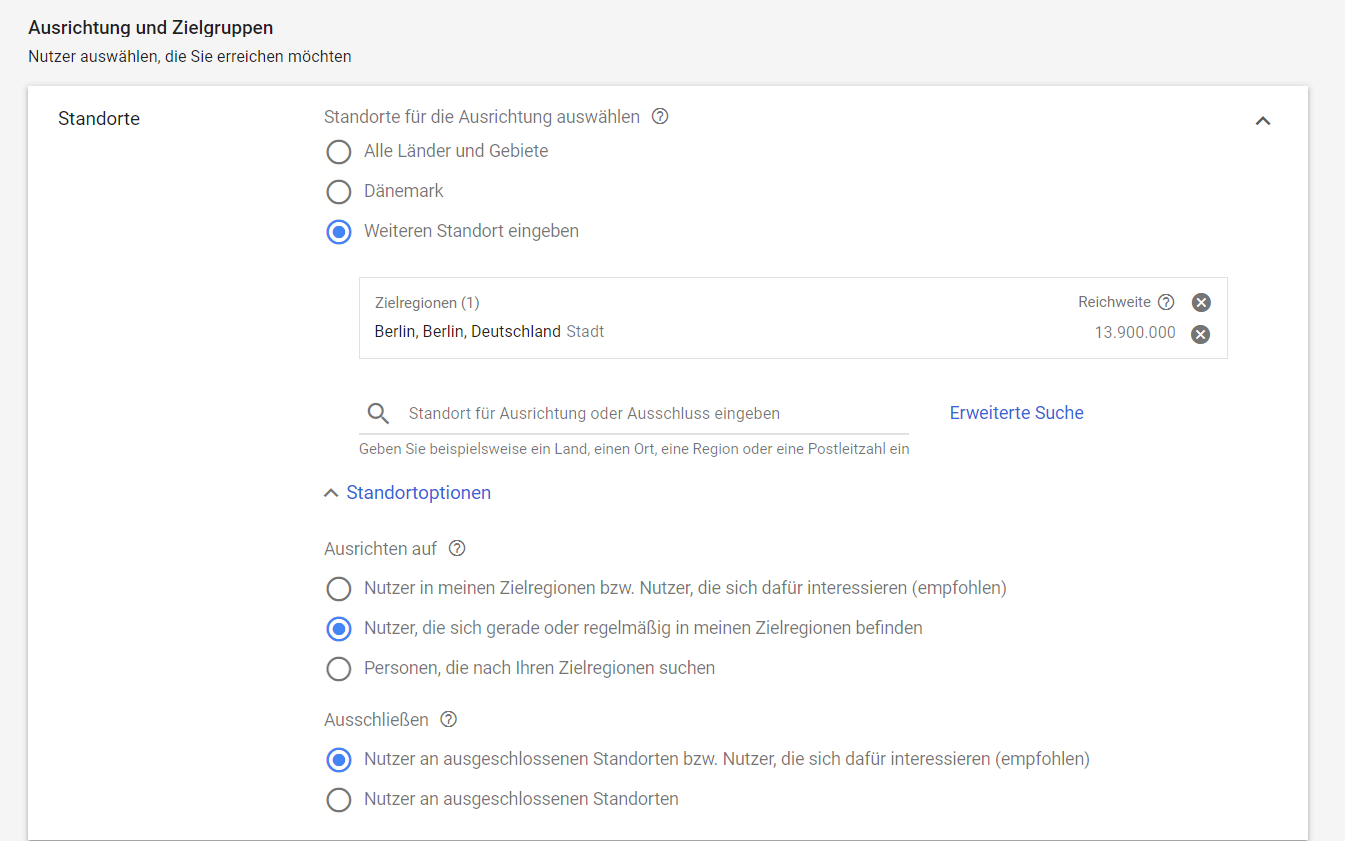Click Berlin, Berlin, Deutschland target region entry
This screenshot has height=841, width=1345.
tap(467, 332)
